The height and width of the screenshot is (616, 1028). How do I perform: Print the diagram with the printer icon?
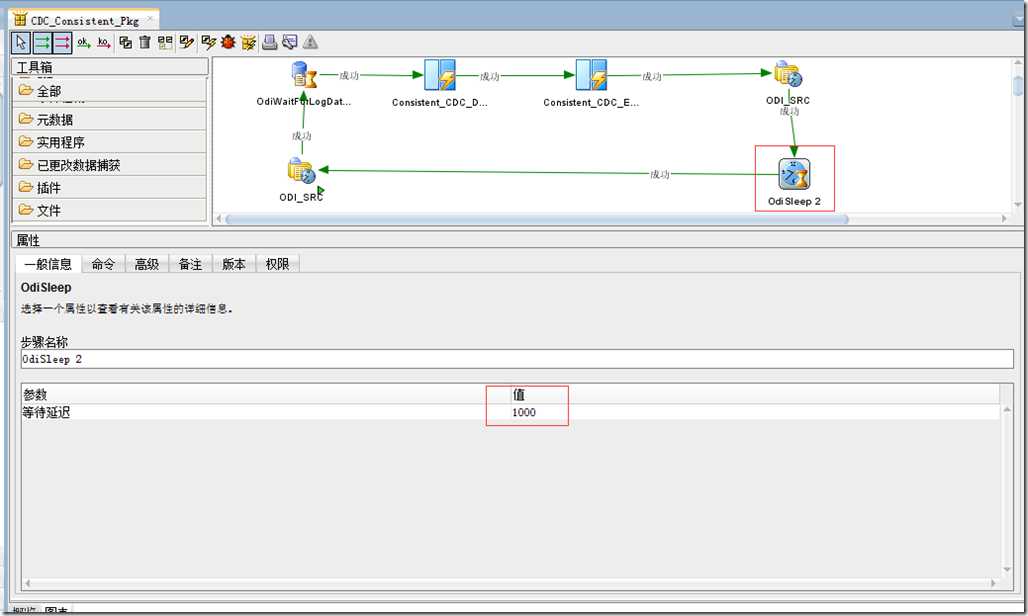269,43
